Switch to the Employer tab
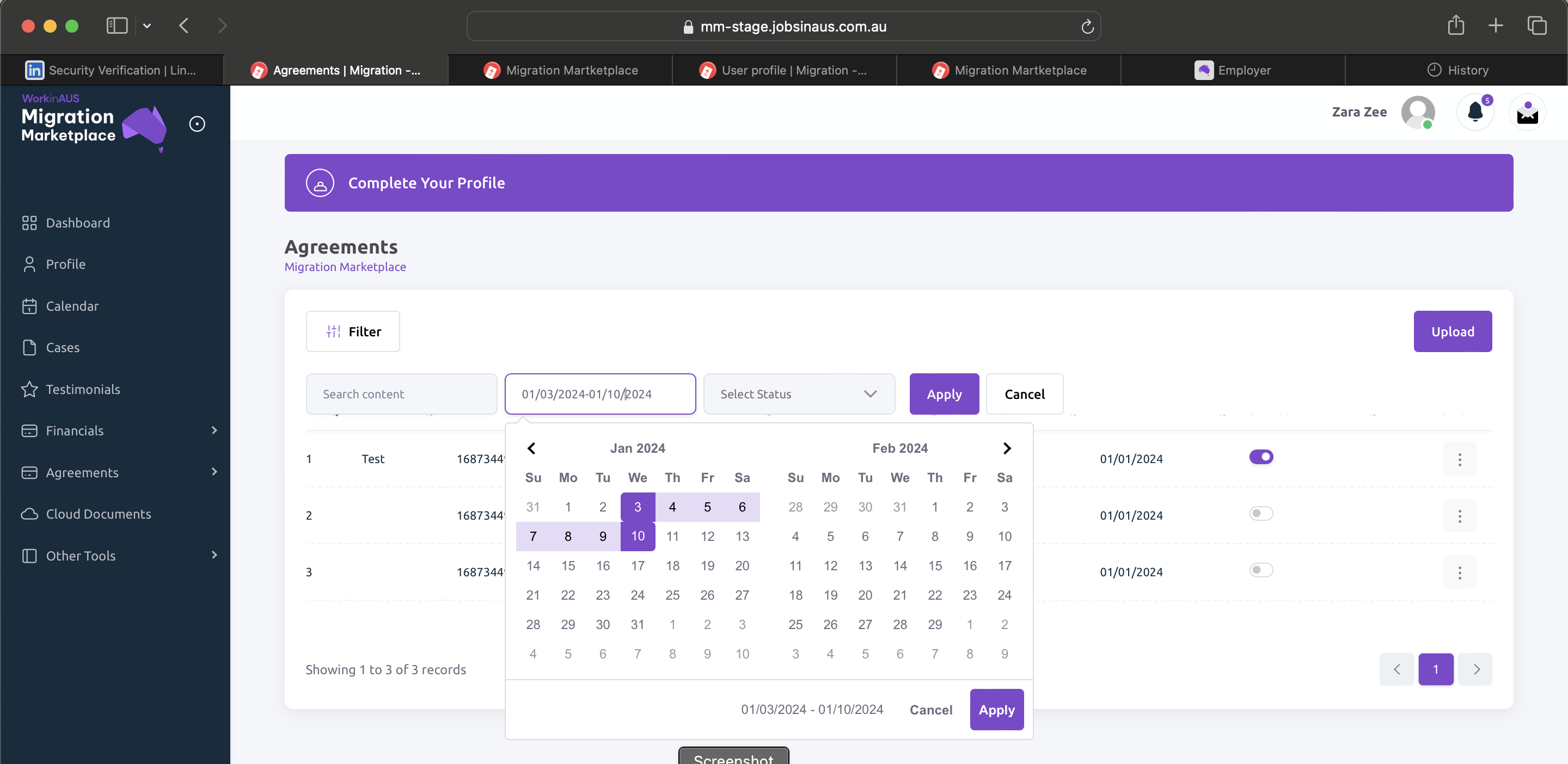The image size is (1568, 764). pos(1233,70)
